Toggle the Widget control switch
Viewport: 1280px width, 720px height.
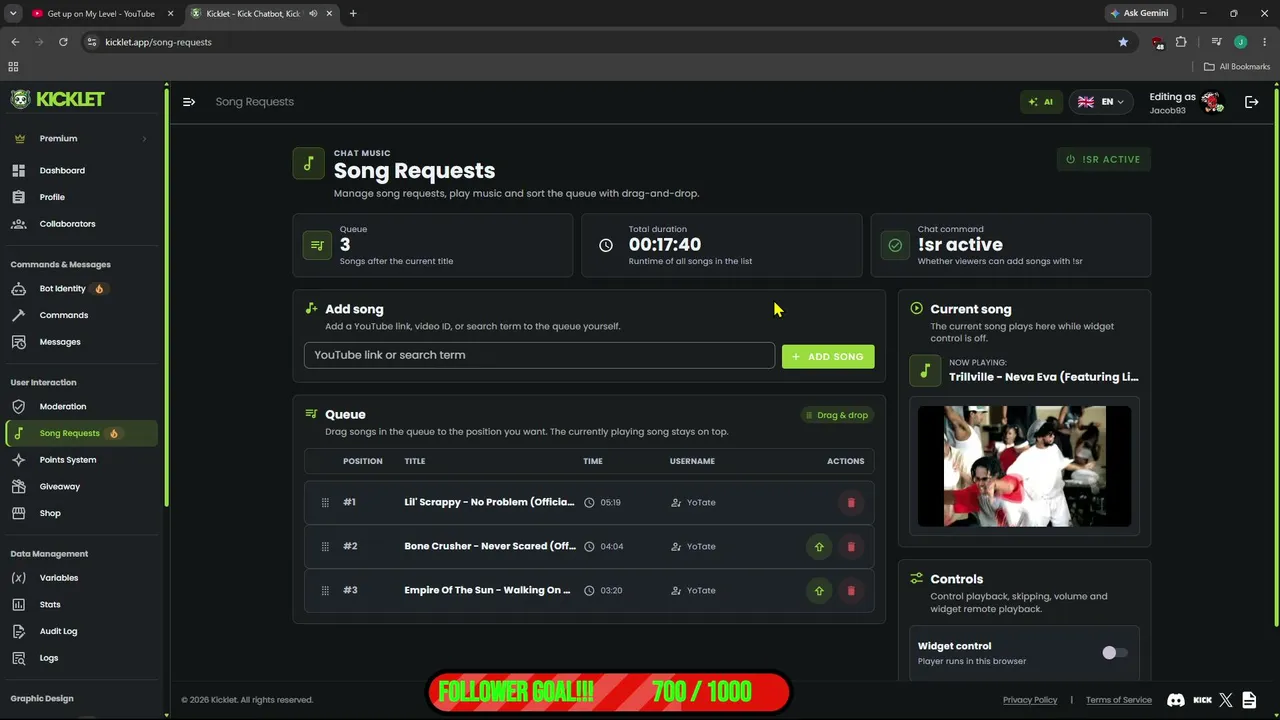pos(1114,653)
